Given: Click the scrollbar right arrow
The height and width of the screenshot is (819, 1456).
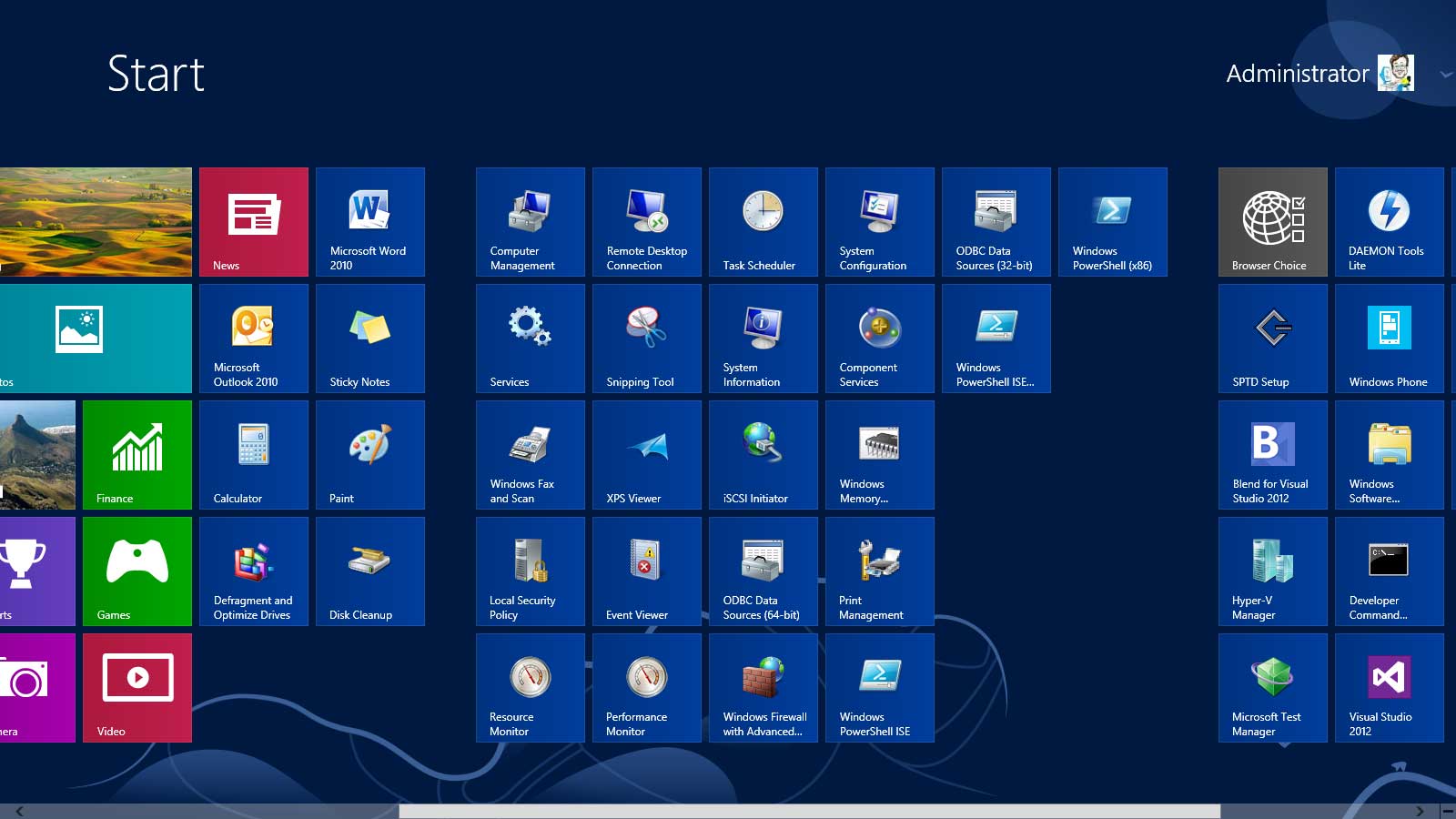Looking at the screenshot, I should pos(1420,811).
